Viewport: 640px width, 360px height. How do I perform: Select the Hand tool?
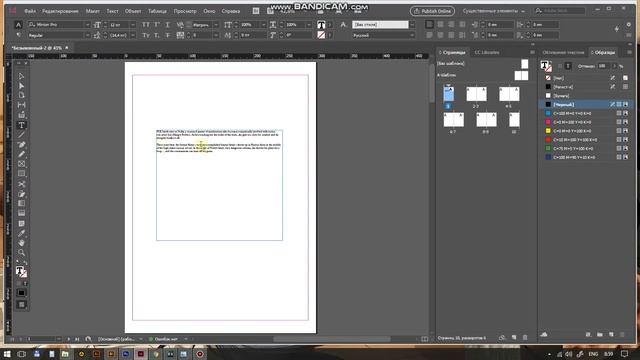(x=21, y=243)
